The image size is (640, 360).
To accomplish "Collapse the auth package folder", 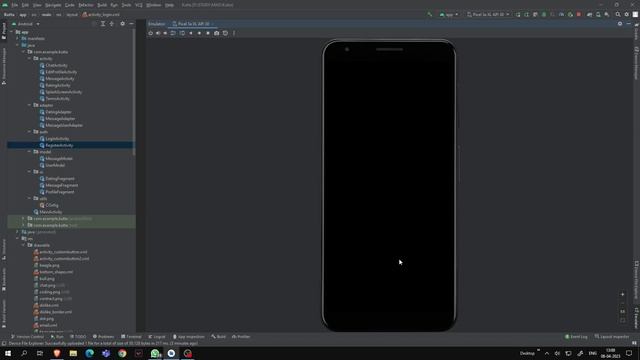I will (29, 131).
